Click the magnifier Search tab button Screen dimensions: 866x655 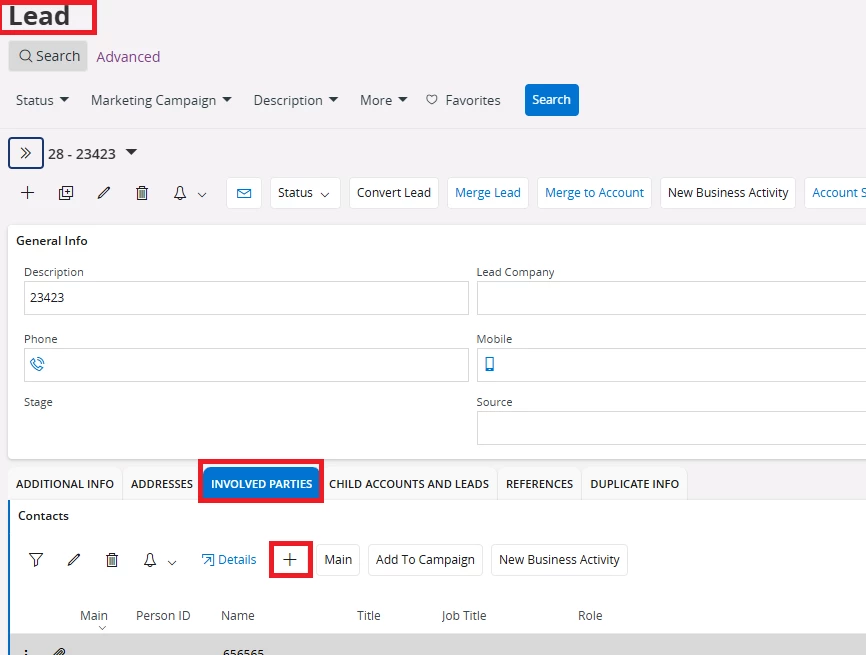[48, 56]
